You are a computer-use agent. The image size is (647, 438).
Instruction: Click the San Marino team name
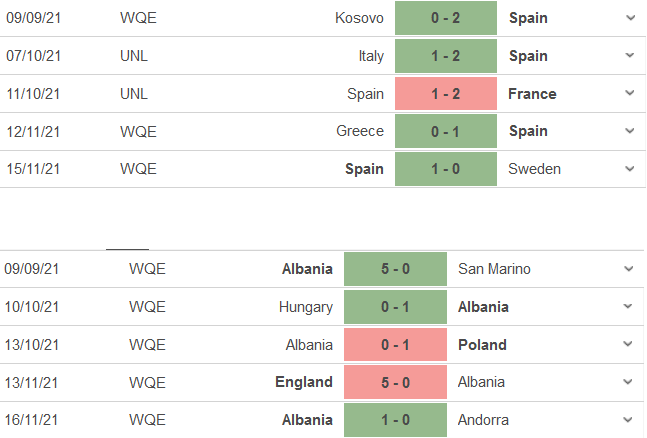(x=495, y=269)
